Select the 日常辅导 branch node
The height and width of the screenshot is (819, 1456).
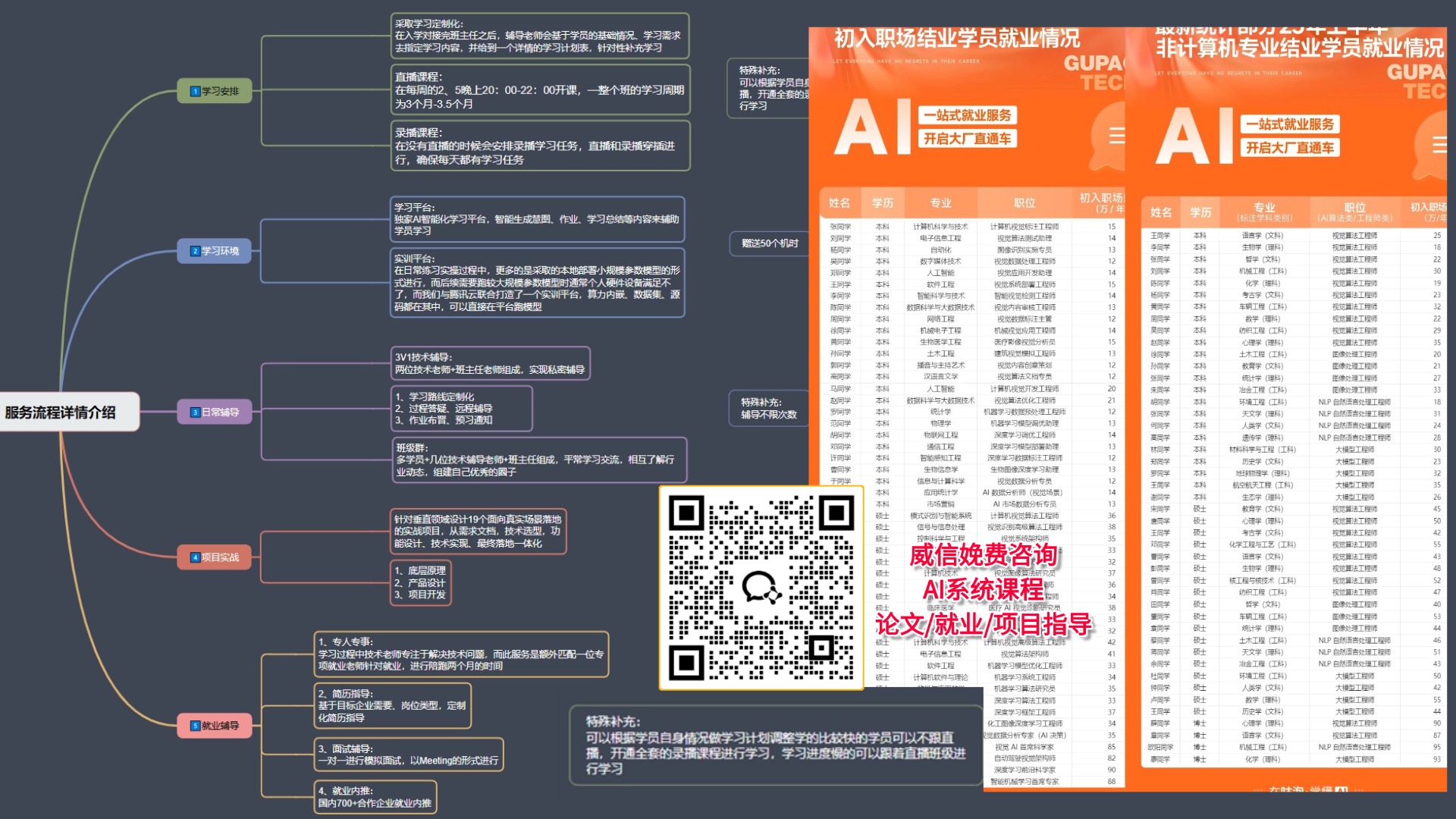point(215,413)
